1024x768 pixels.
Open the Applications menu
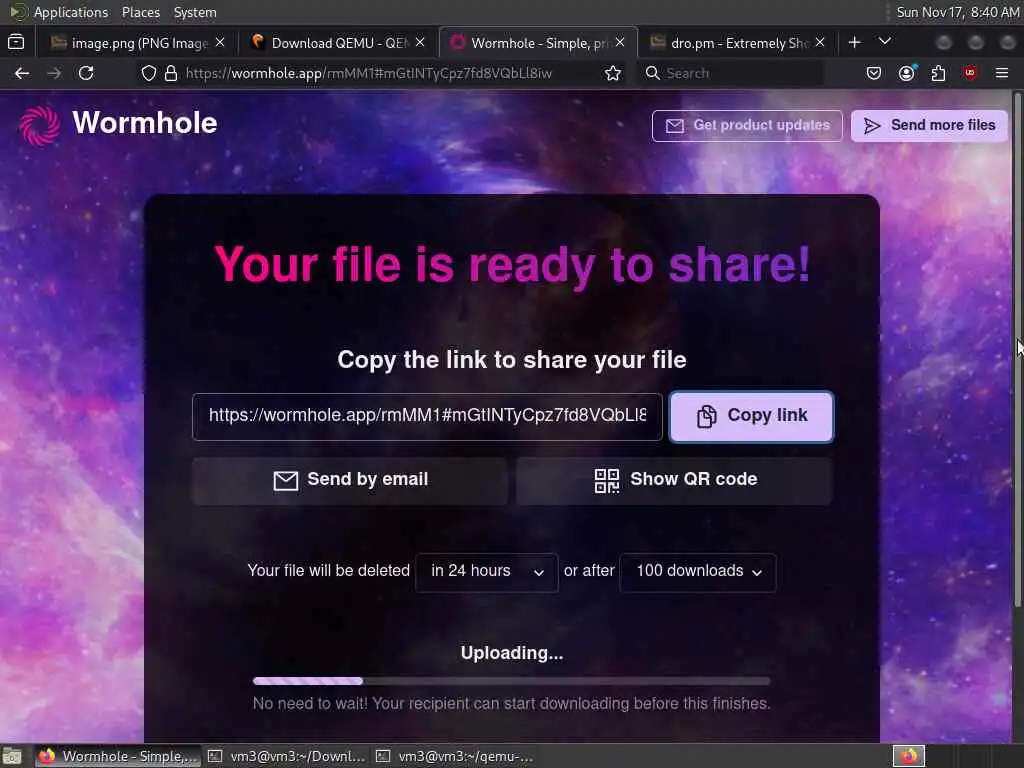(x=71, y=12)
